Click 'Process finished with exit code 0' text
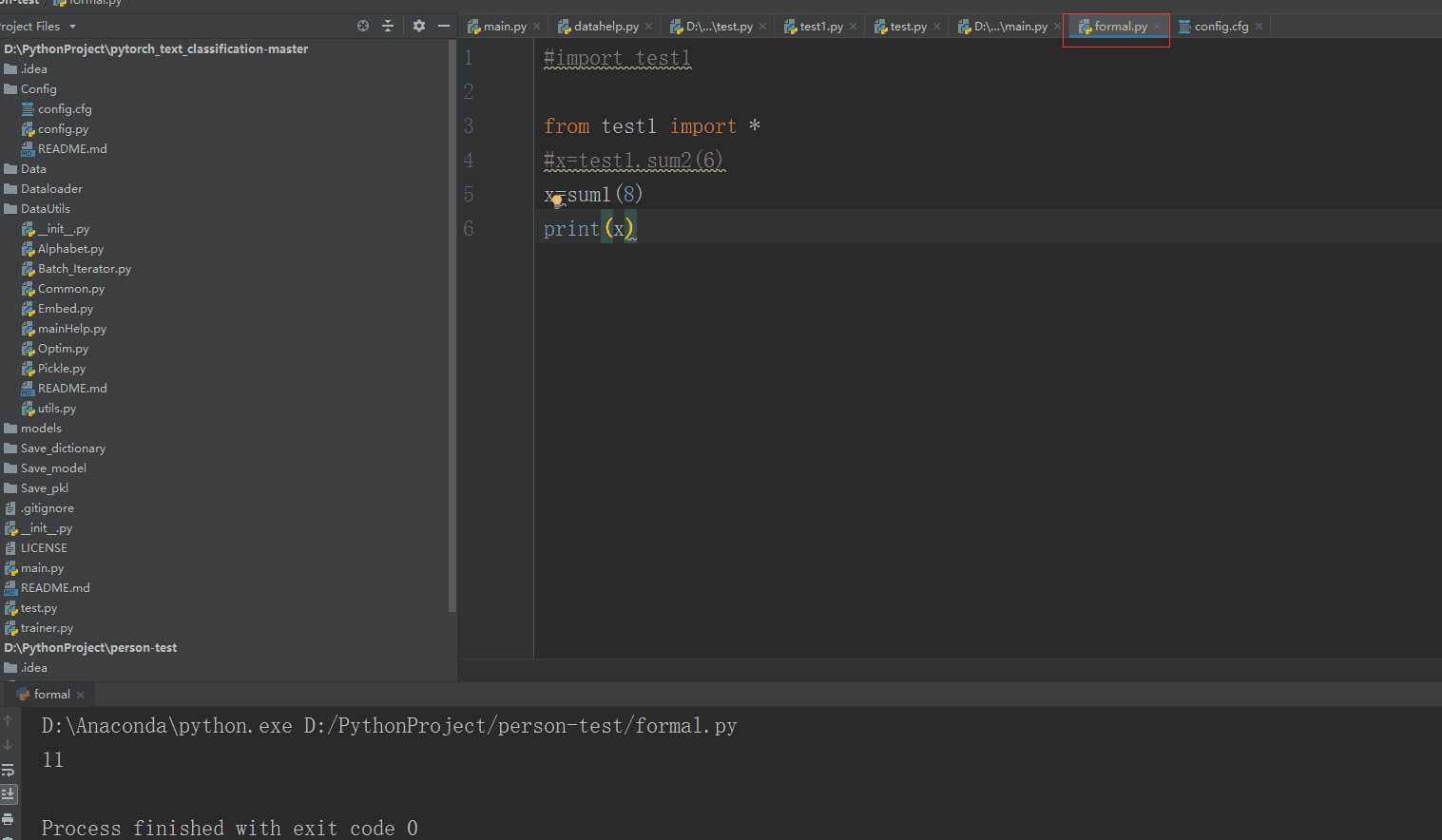1442x840 pixels. [x=229, y=829]
